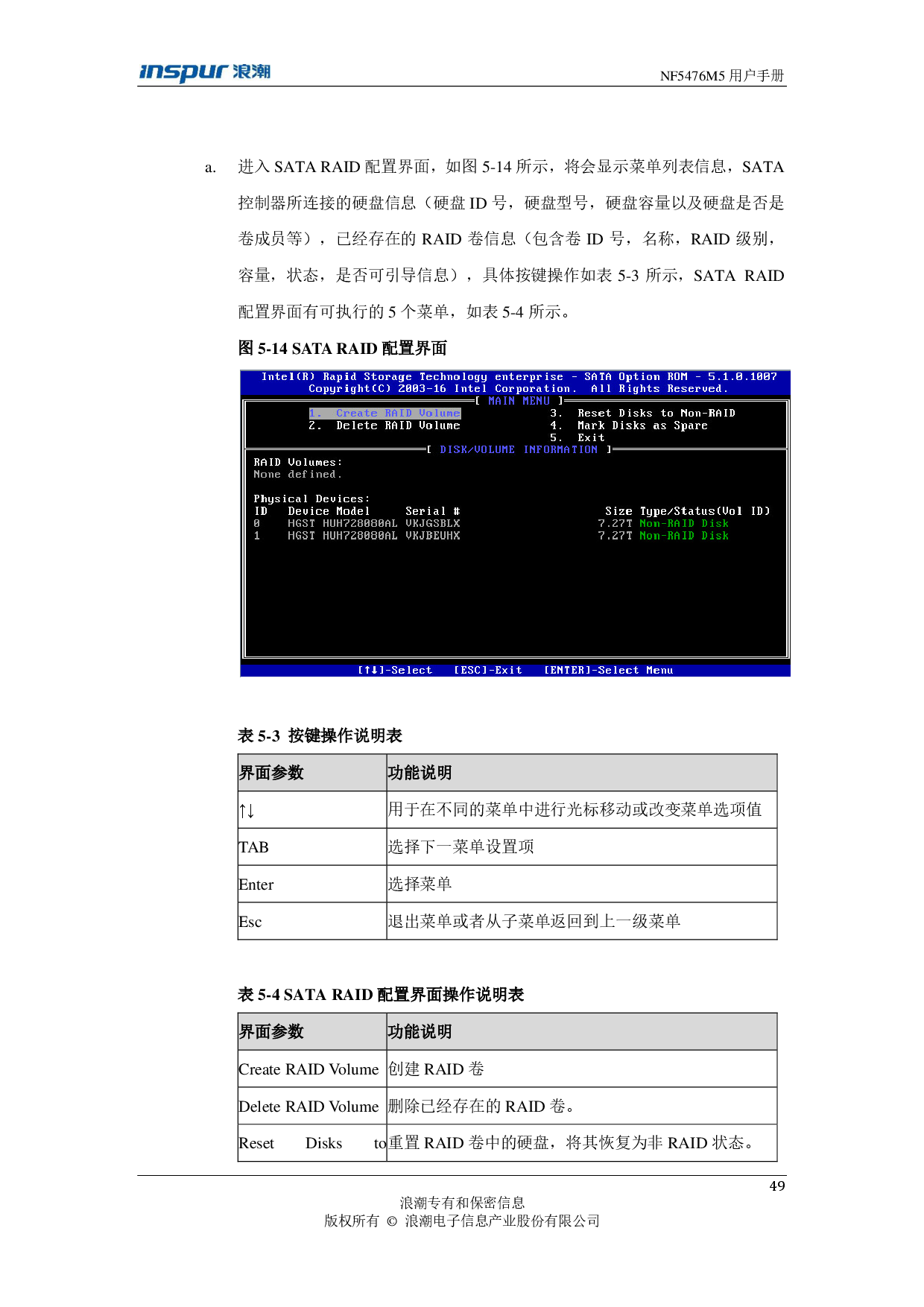Click the arrow keys Select footer hint
924x1307 pixels.
click(x=395, y=671)
